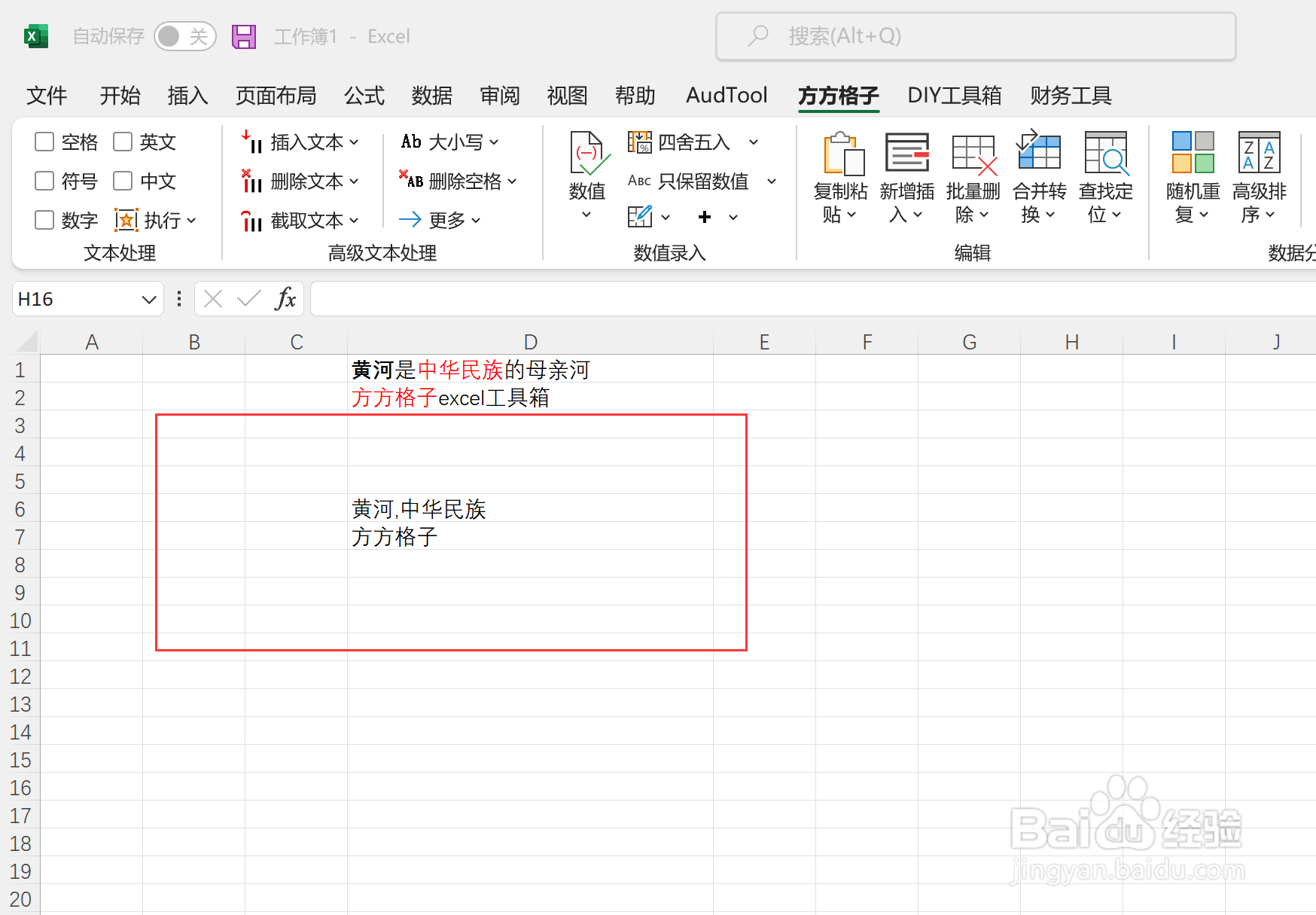Toggle the 自动保存 switch

pos(184,36)
